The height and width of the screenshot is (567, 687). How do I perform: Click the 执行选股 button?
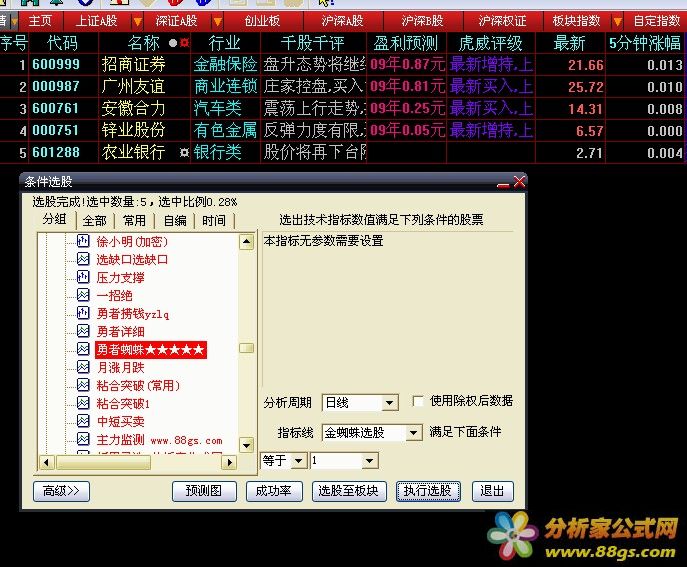click(428, 491)
